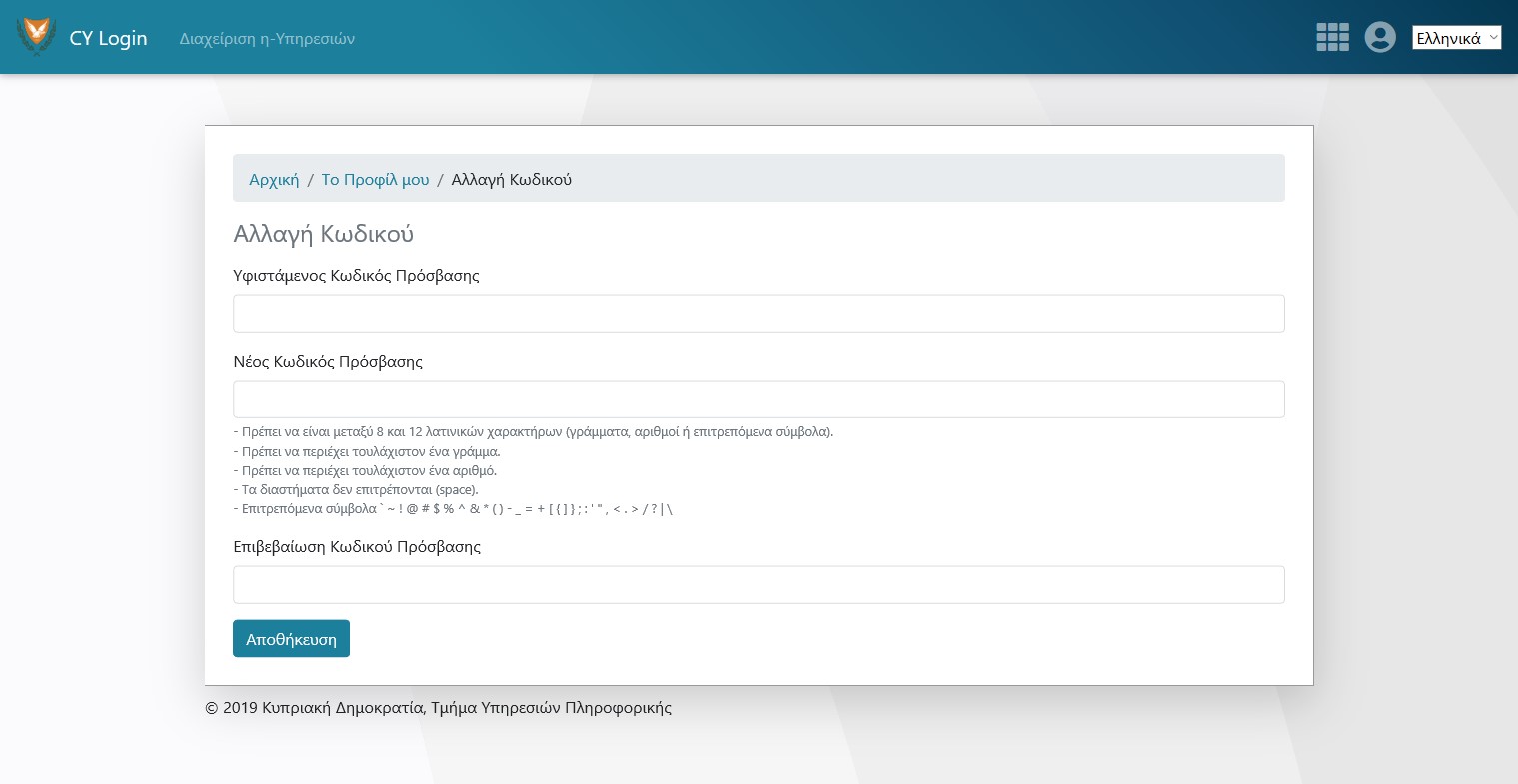
Task: Click the Αλλαγή Κωδικού breadcrumb item
Action: (x=511, y=180)
